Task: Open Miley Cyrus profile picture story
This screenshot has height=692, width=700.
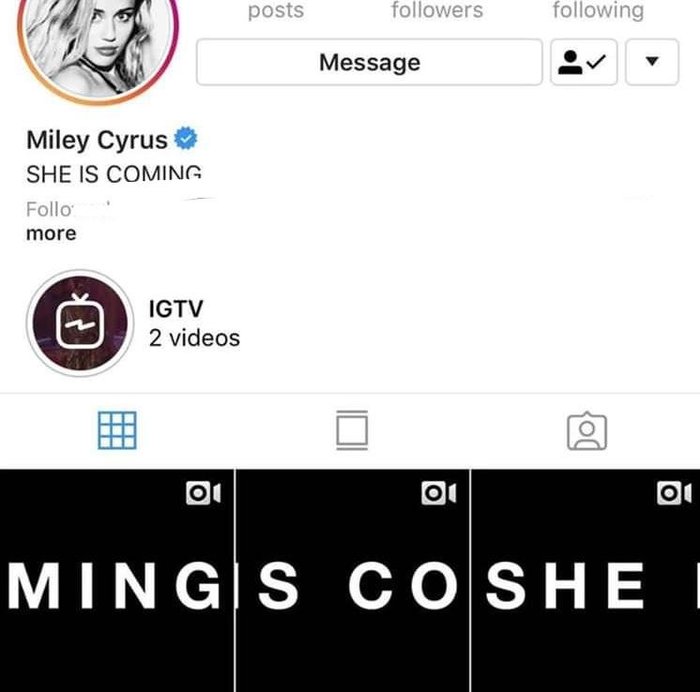Action: (x=98, y=45)
